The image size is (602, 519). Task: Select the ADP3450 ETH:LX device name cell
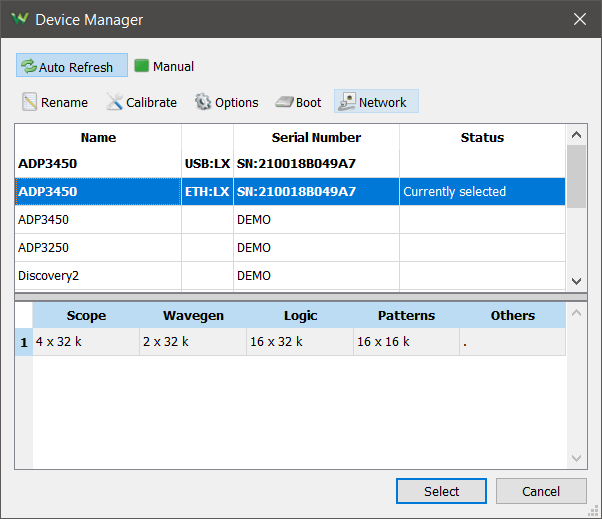coord(98,191)
